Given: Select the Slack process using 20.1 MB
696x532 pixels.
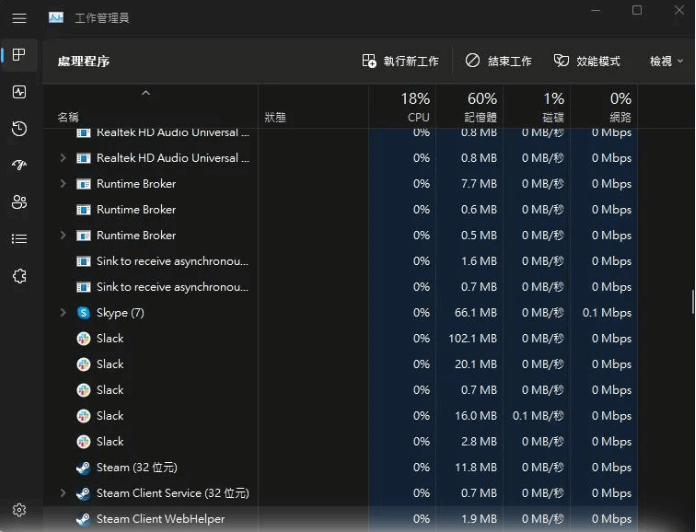Looking at the screenshot, I should (340, 364).
